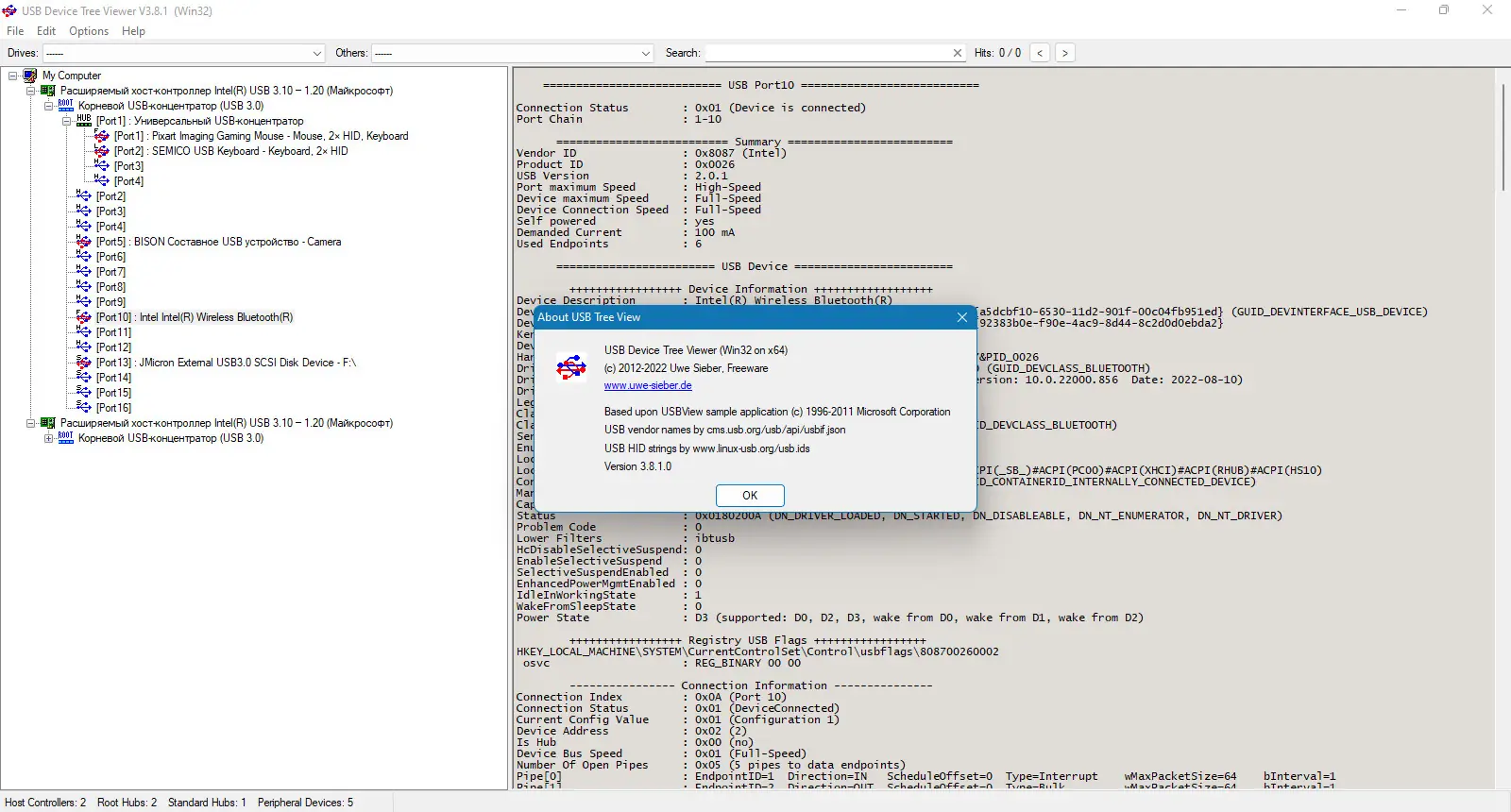This screenshot has height=812, width=1511.
Task: Select the SEMICO USB Keyboard row
Action: click(231, 151)
